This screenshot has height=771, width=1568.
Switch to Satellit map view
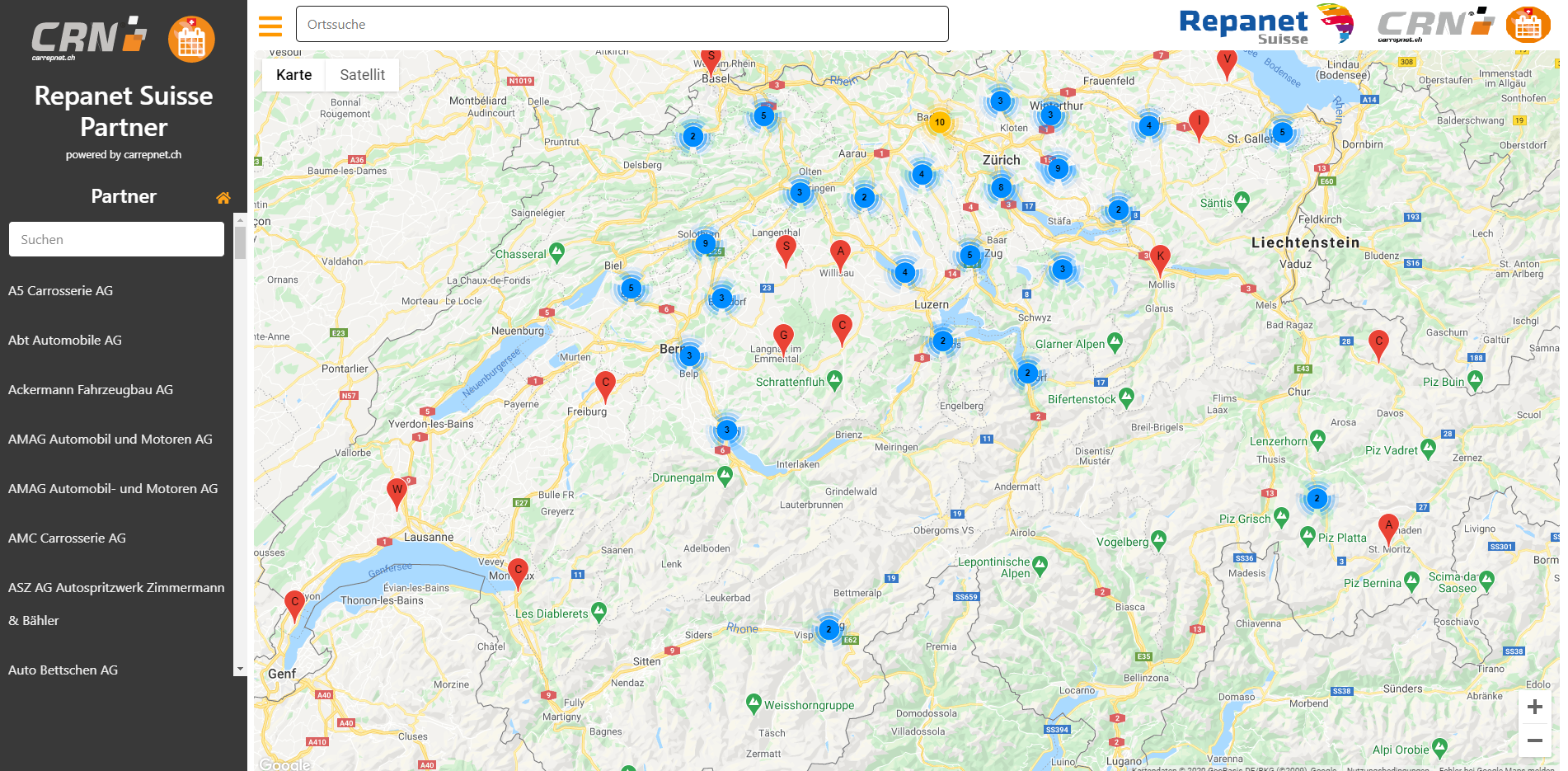(362, 75)
